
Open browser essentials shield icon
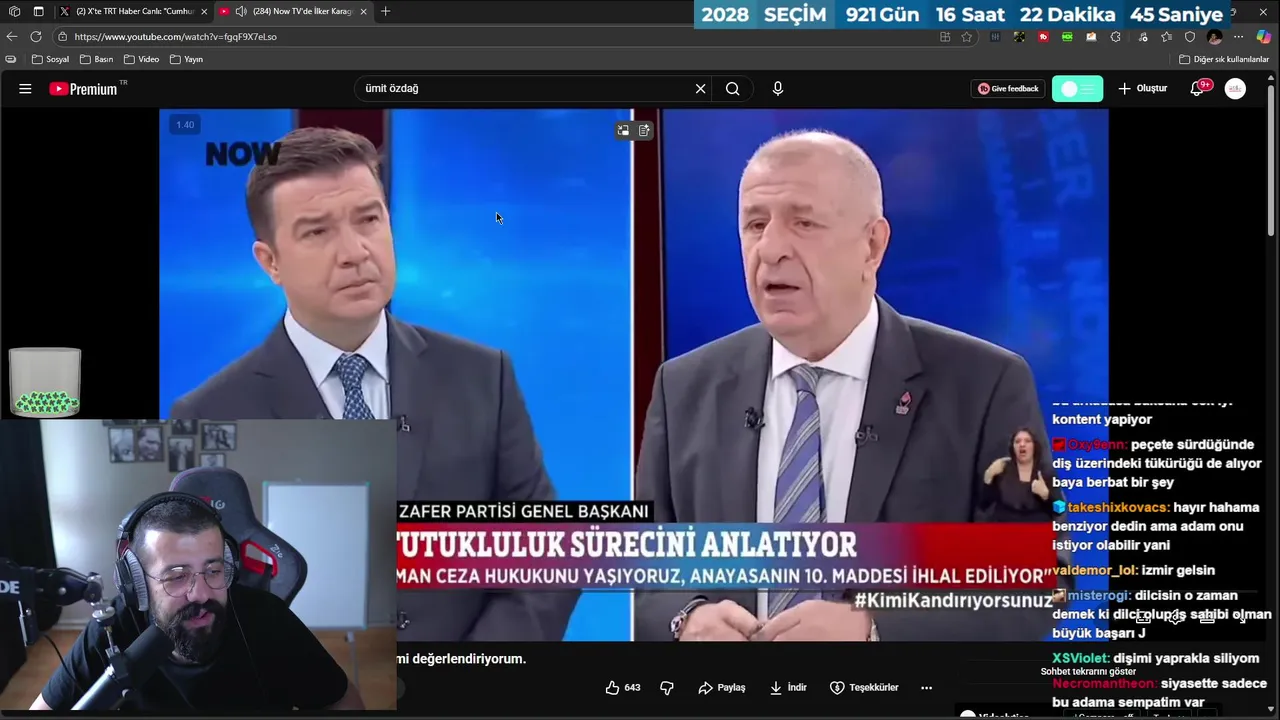click(x=1190, y=37)
